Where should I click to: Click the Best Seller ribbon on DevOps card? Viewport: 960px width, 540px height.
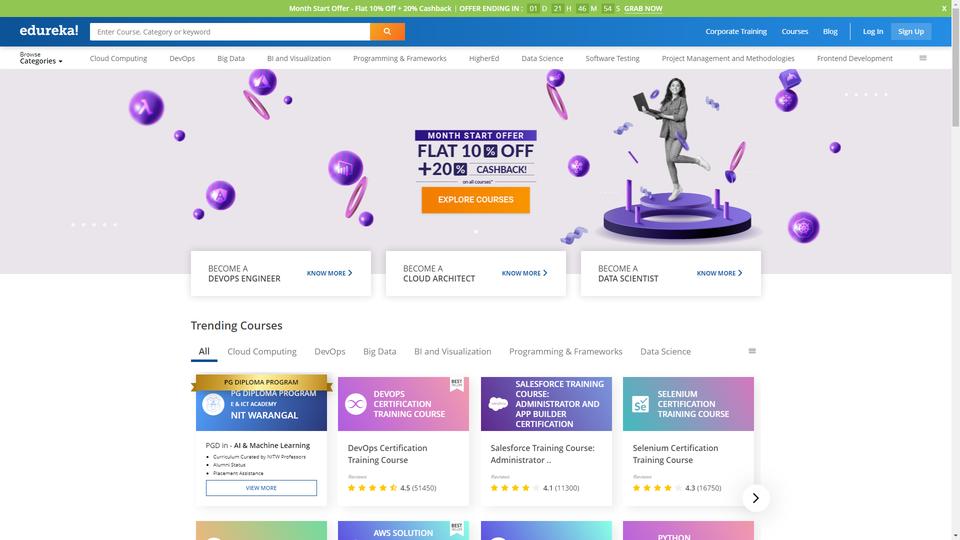pyautogui.click(x=457, y=384)
